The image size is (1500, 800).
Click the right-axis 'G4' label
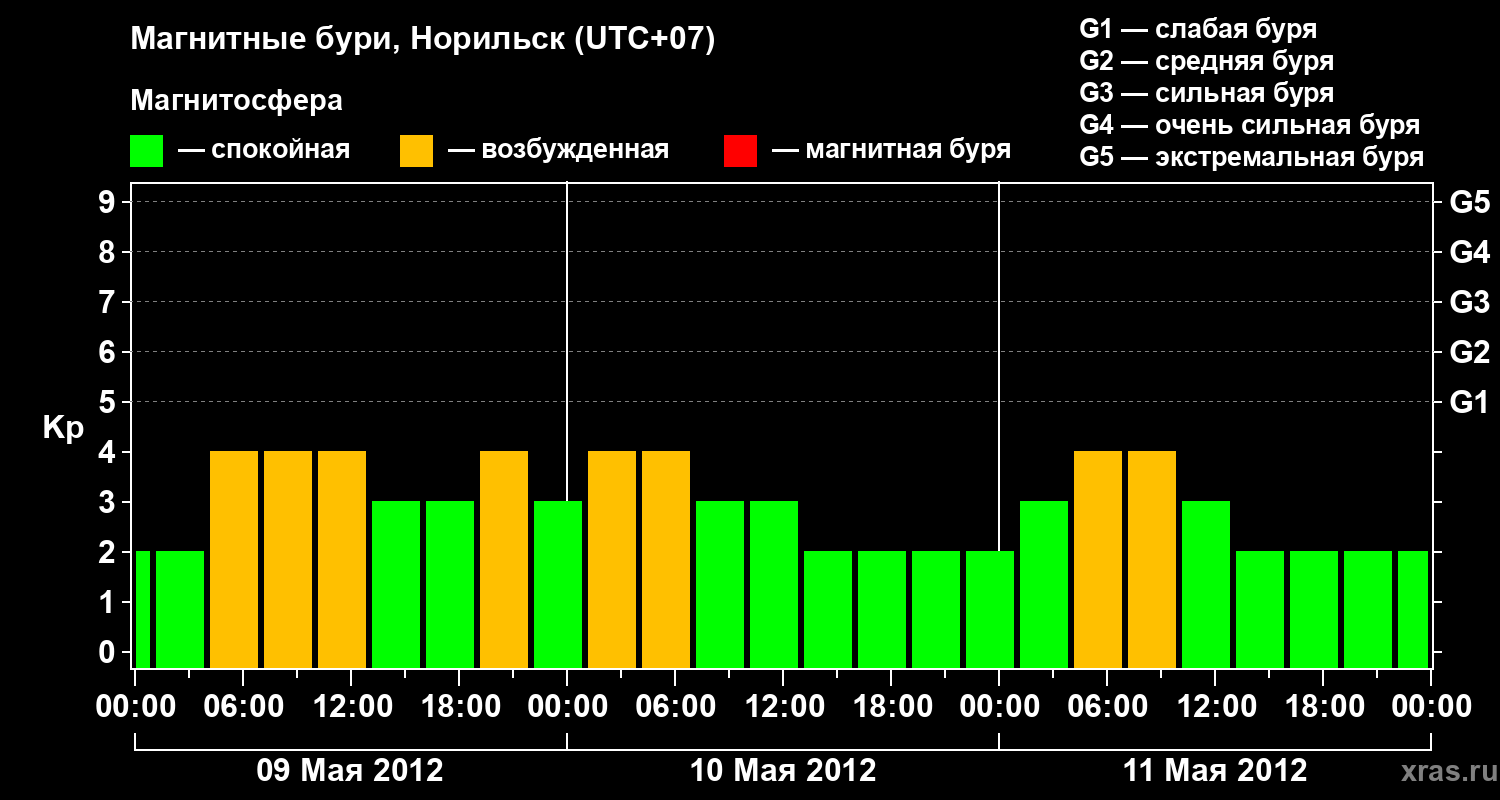click(x=1470, y=252)
